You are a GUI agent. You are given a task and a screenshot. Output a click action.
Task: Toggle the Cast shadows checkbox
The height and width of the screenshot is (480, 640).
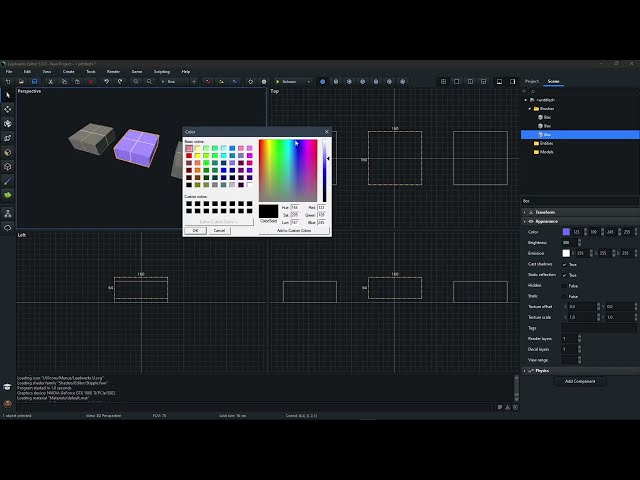click(x=564, y=264)
